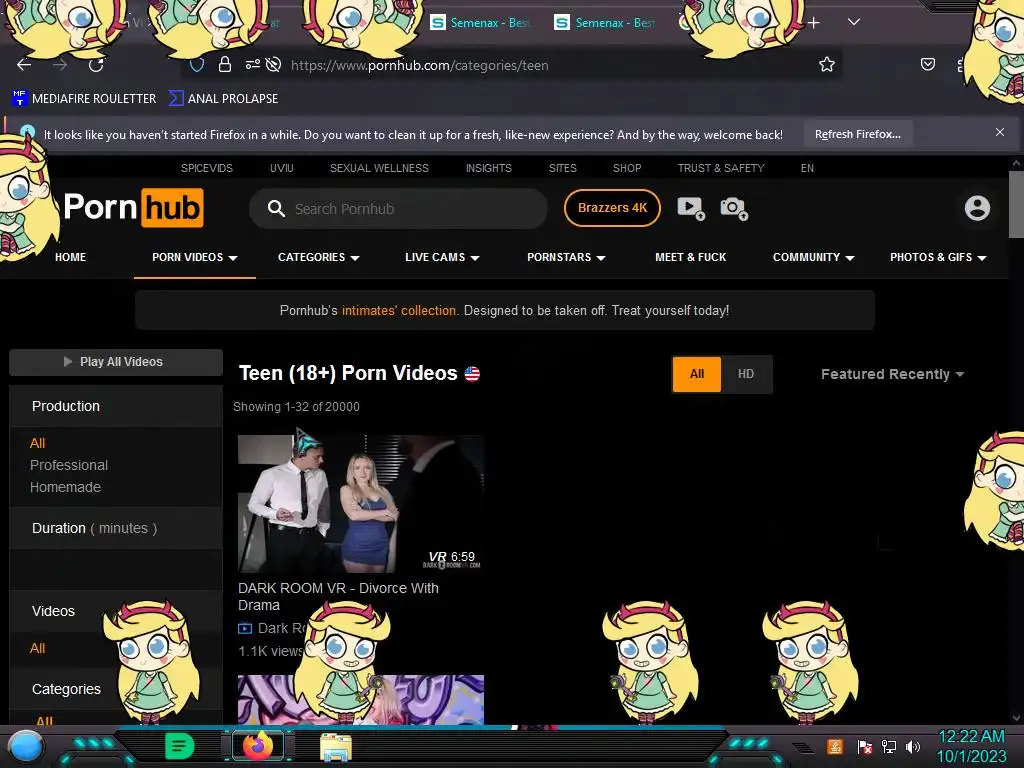Expand the LIVE CAMS dropdown
The width and height of the screenshot is (1024, 768).
coord(442,257)
